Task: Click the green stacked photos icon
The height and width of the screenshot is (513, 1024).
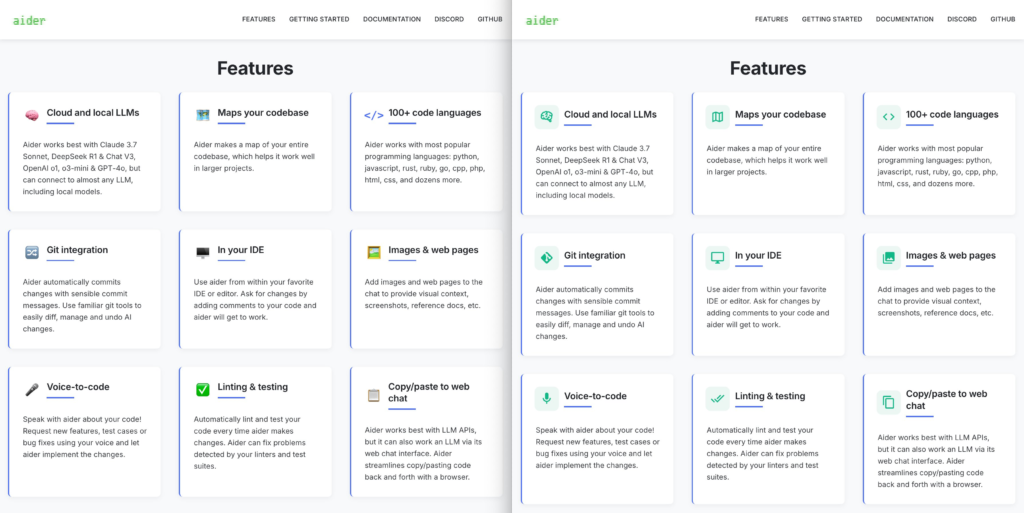Action: 888,258
